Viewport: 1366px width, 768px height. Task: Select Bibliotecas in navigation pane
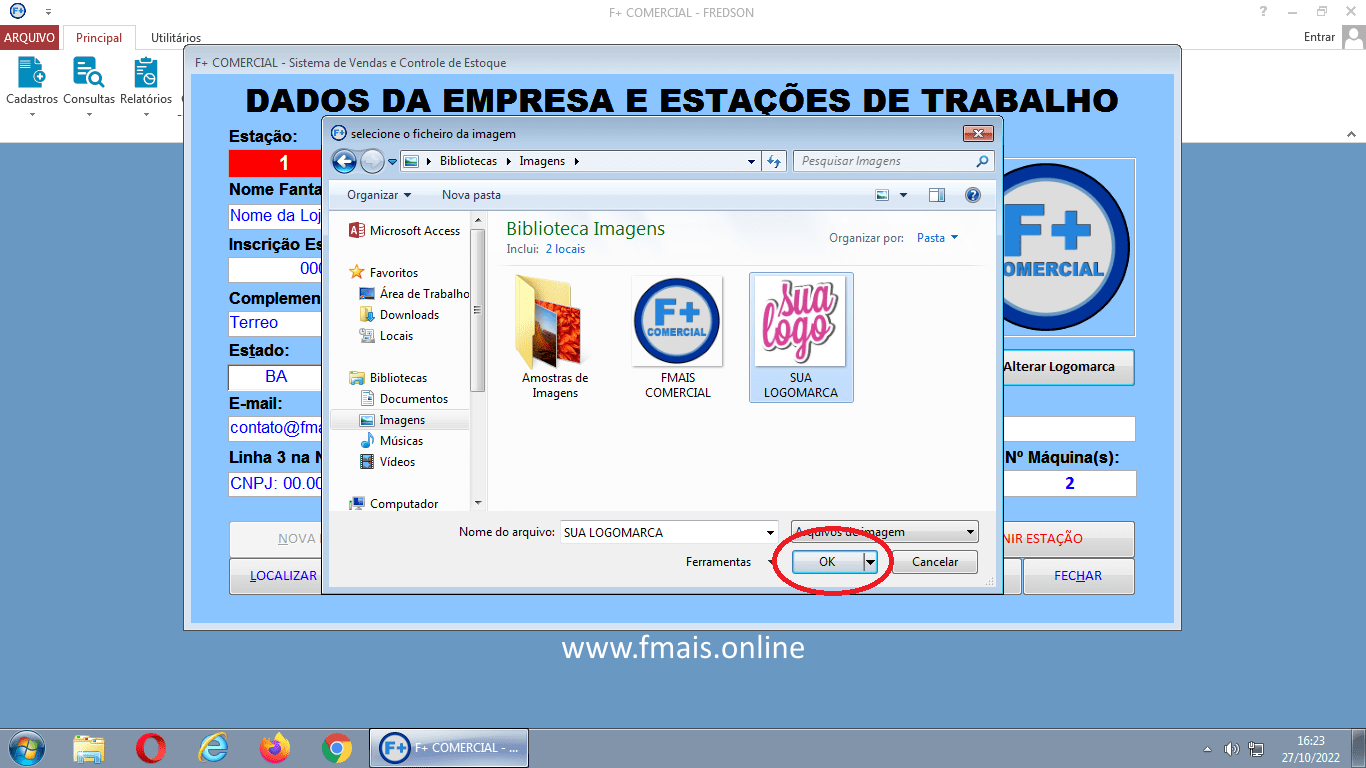[x=388, y=378]
